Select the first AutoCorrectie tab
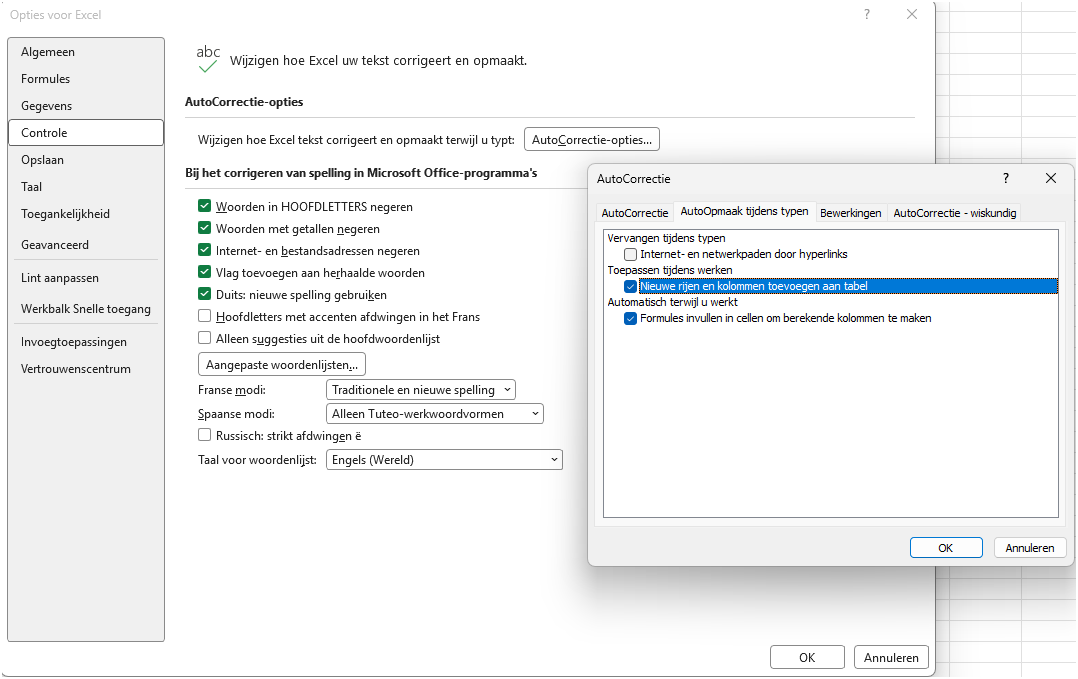This screenshot has height=679, width=1078. click(635, 213)
